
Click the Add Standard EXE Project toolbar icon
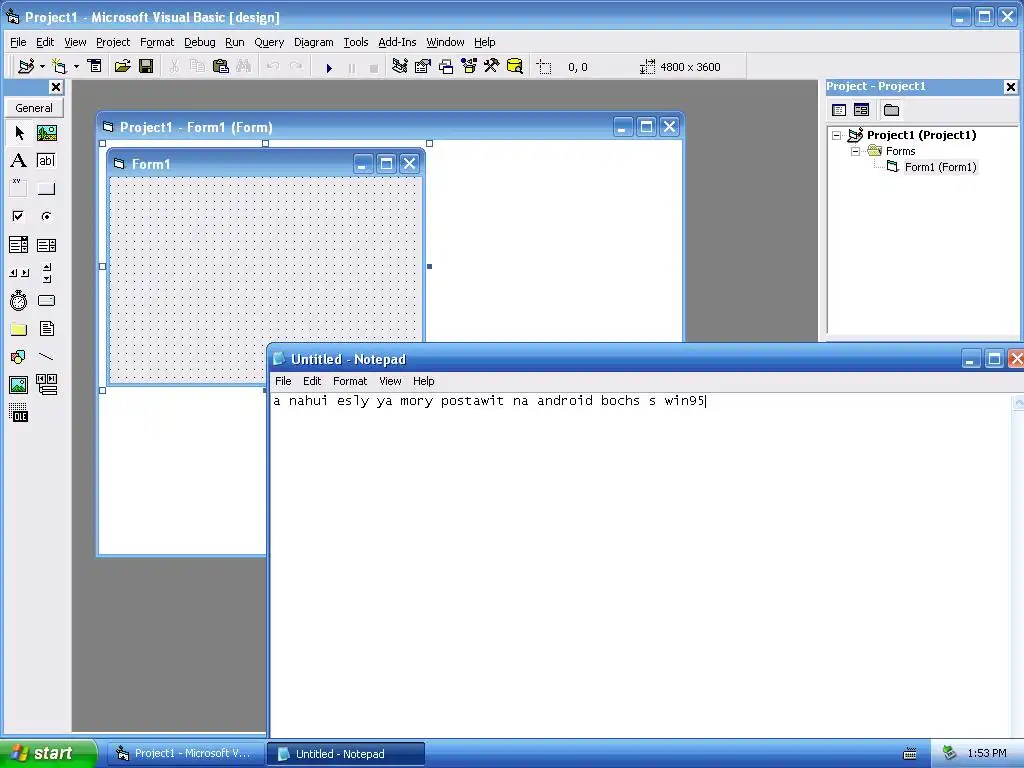pos(26,67)
